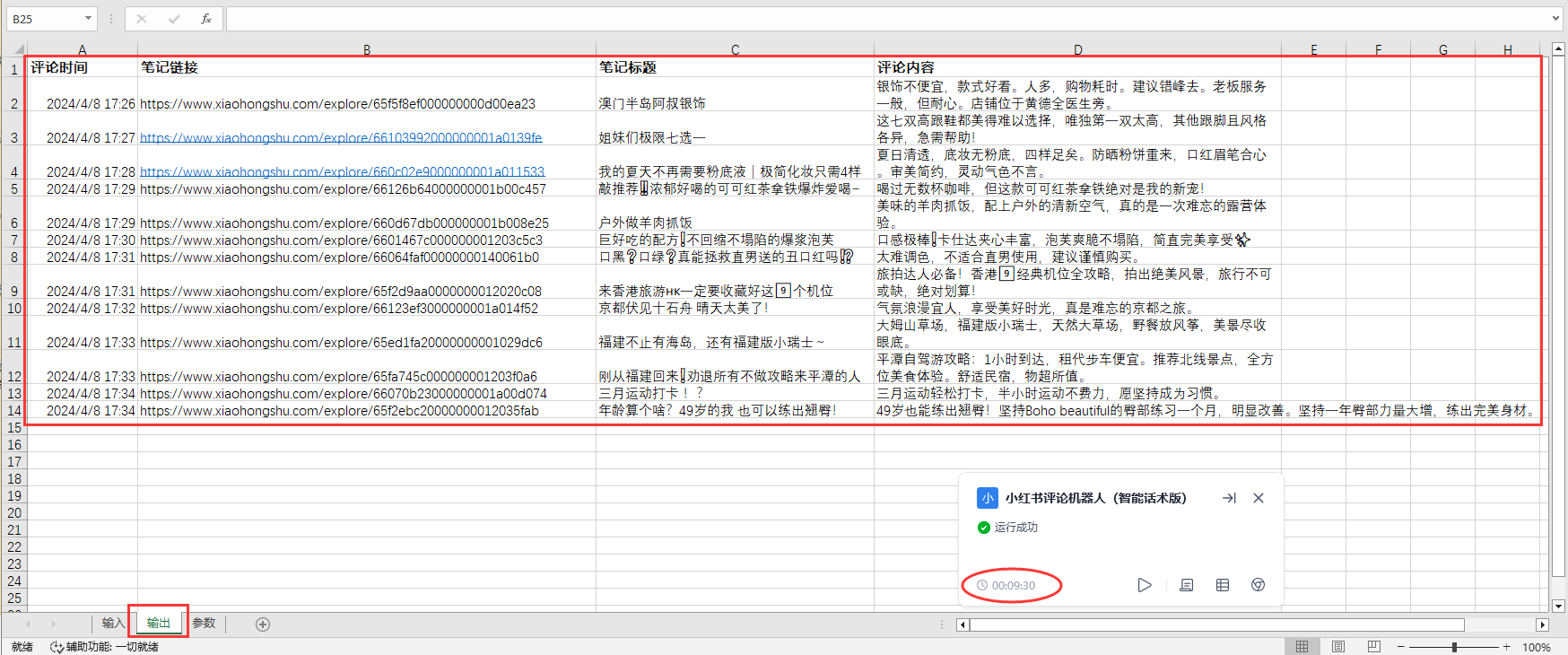1568x655 pixels.
Task: Click the formula bar Cancel X icon
Action: (142, 19)
